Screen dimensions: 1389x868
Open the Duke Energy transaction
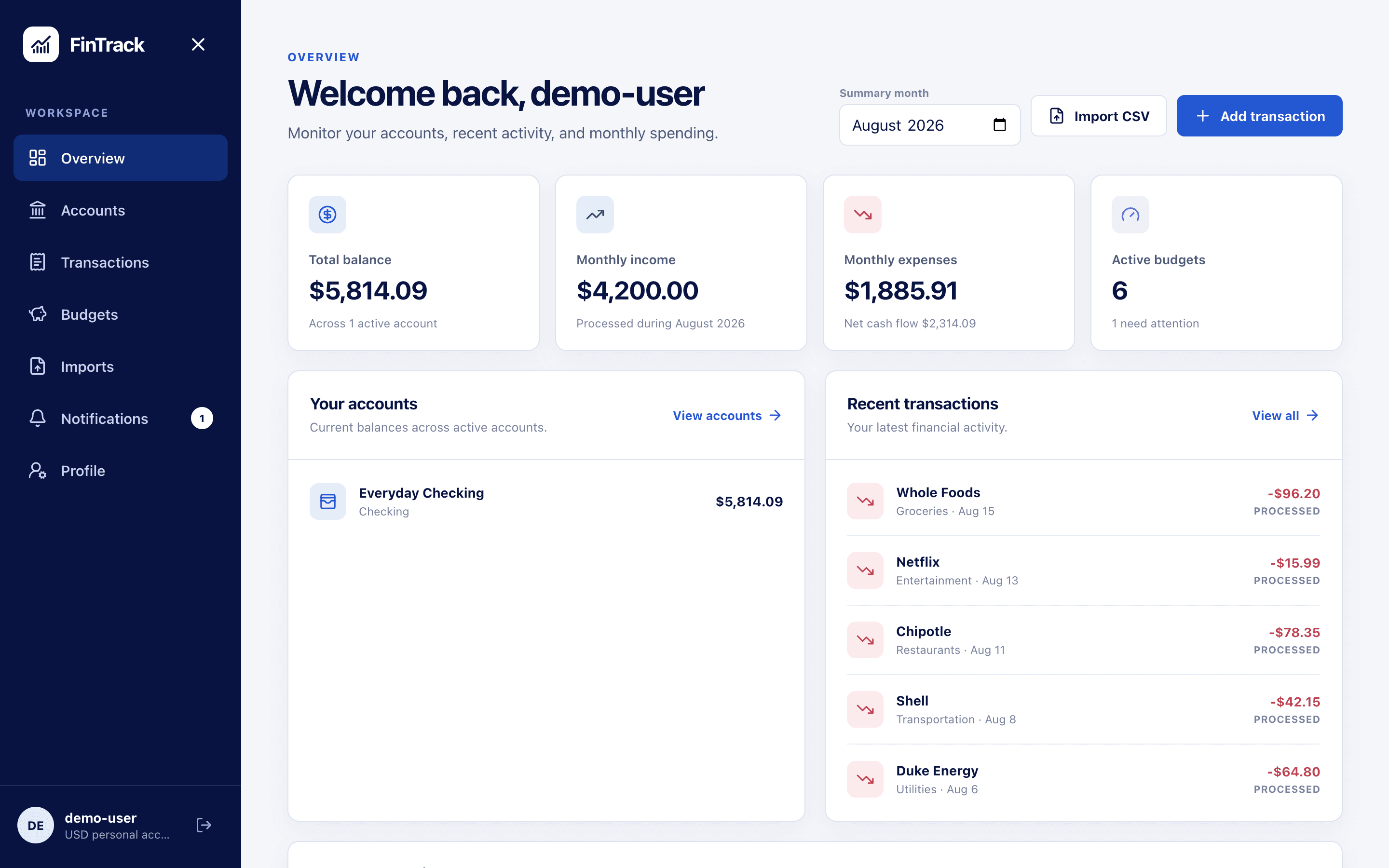(1083, 779)
